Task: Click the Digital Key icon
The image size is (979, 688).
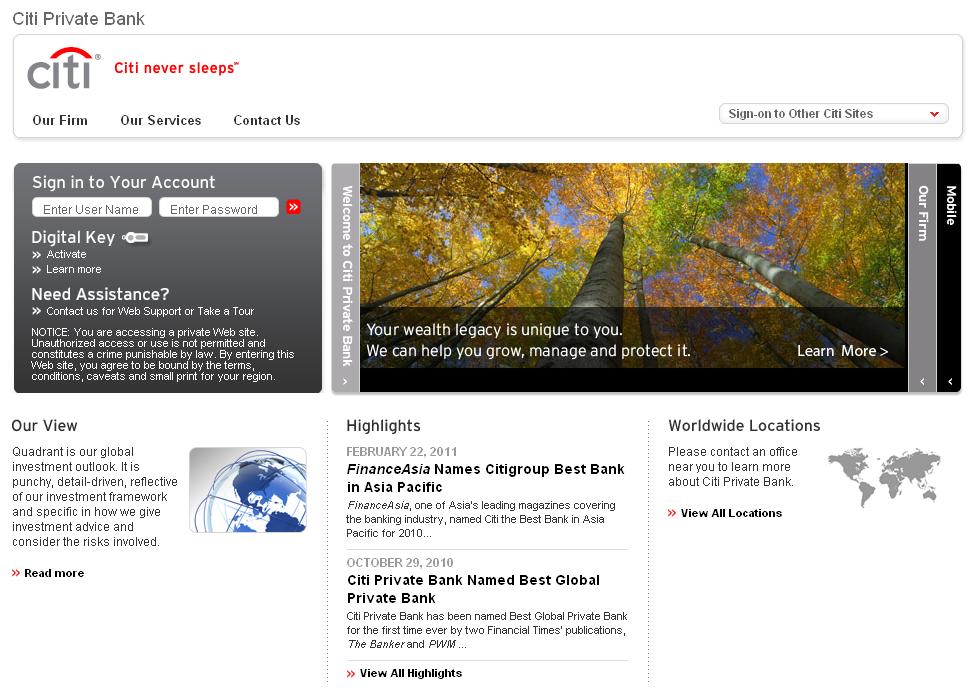Action: [x=135, y=237]
